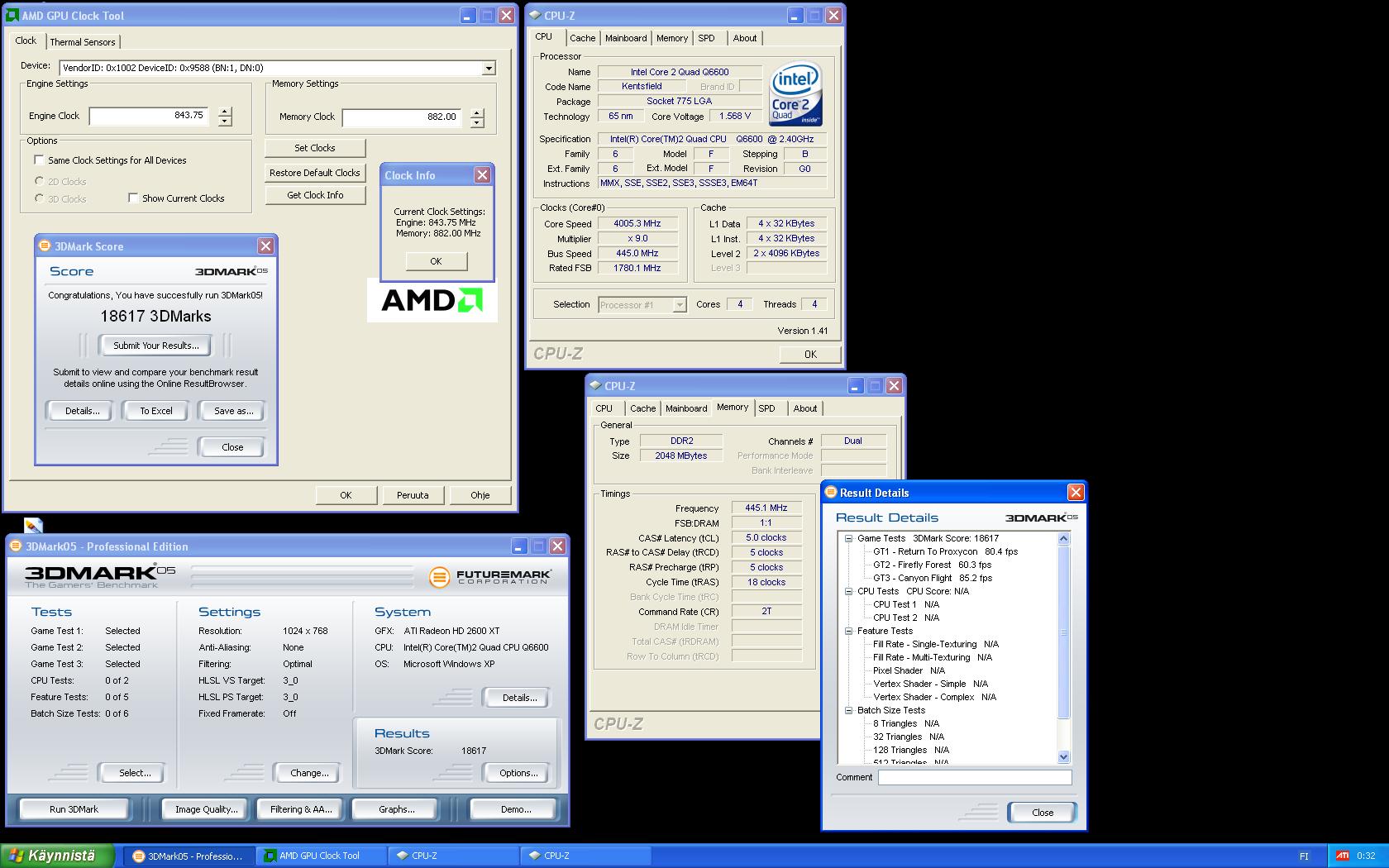Minimize the 3DMark05 Professional Edition window

pos(519,546)
